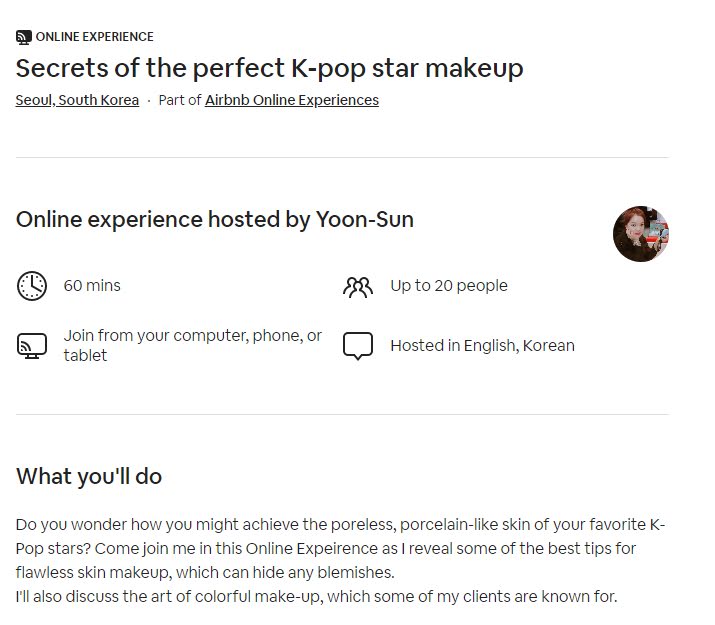
Task: Click the speech bubble language icon
Action: [x=358, y=346]
